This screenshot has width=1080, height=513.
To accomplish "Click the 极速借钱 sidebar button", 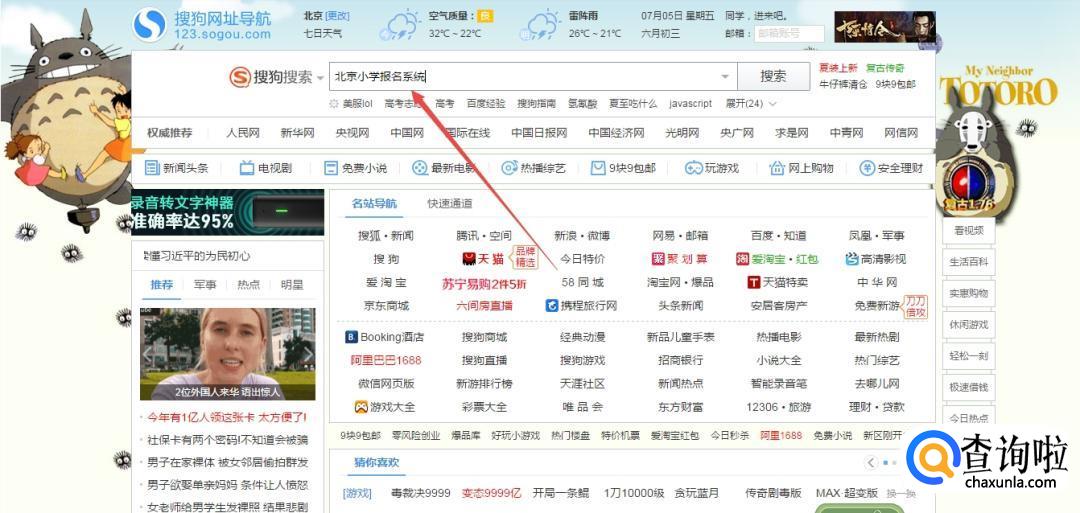I will coord(968,387).
